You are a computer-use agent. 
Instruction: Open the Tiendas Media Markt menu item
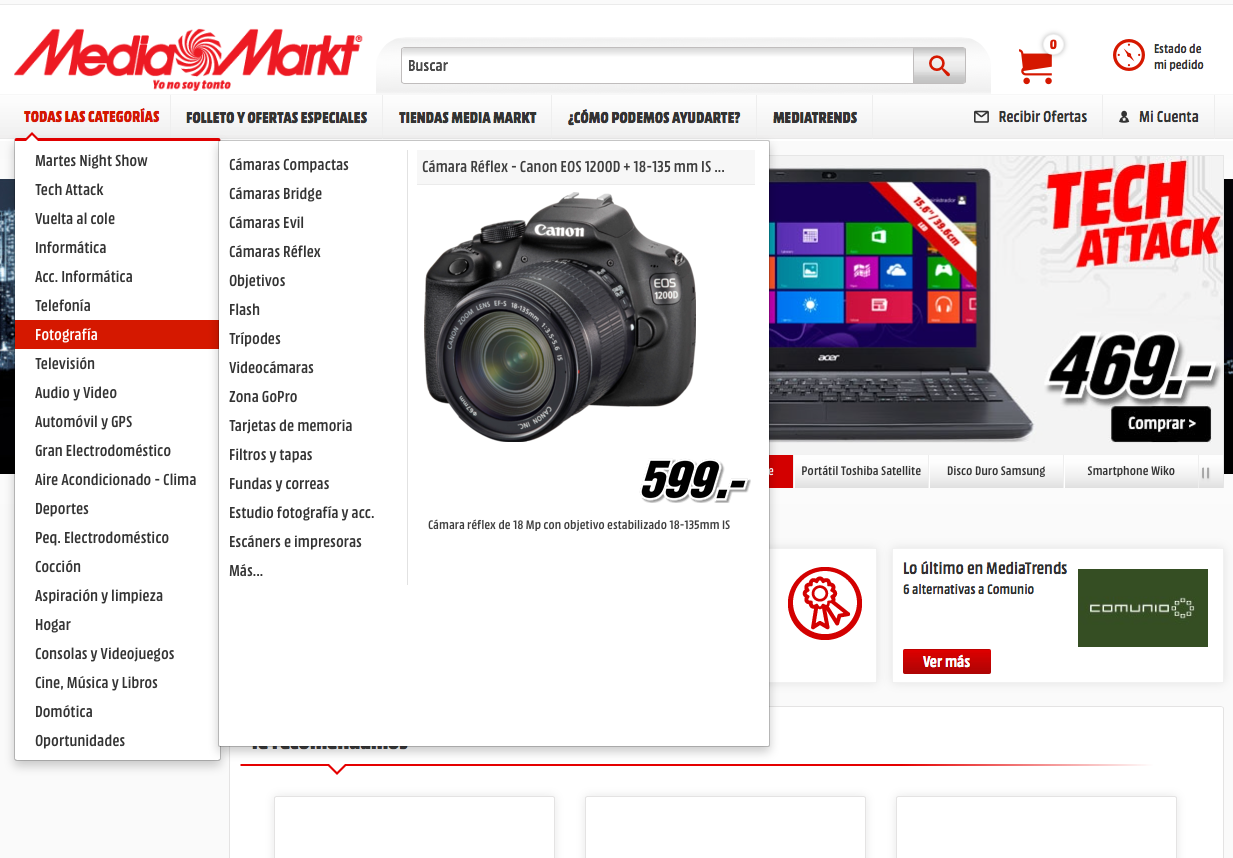click(468, 117)
